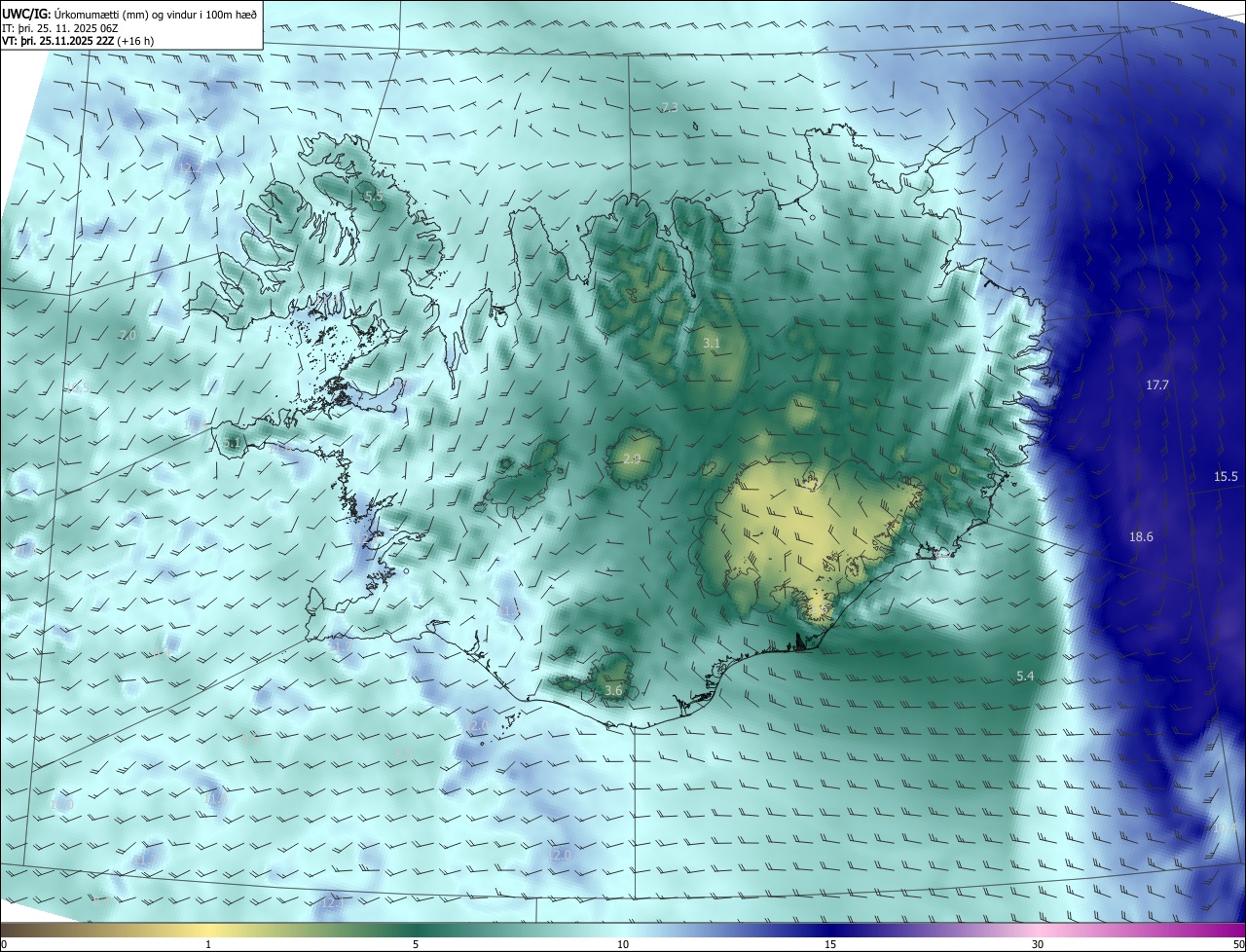
Task: Click the 5 tick on the color scale
Action: [x=416, y=944]
